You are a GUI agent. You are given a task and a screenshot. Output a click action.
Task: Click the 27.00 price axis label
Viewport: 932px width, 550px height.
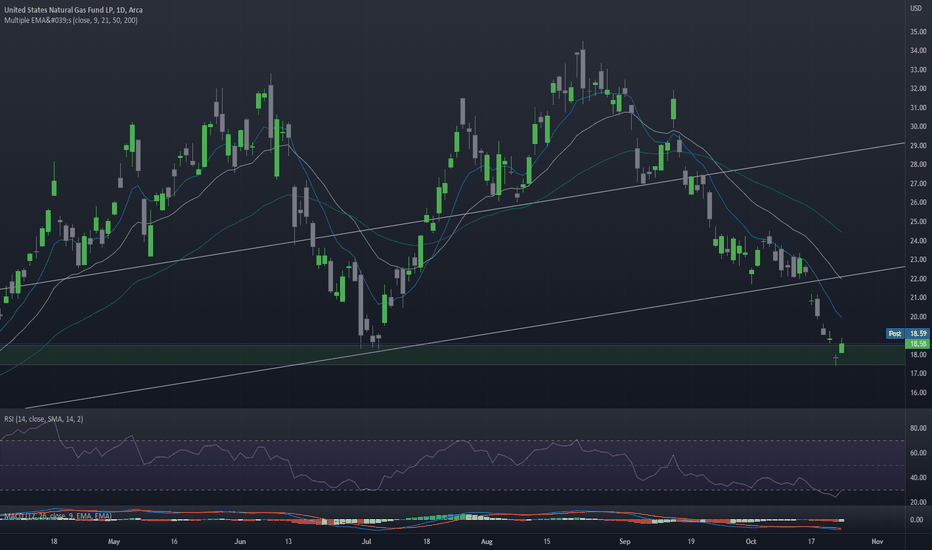918,184
